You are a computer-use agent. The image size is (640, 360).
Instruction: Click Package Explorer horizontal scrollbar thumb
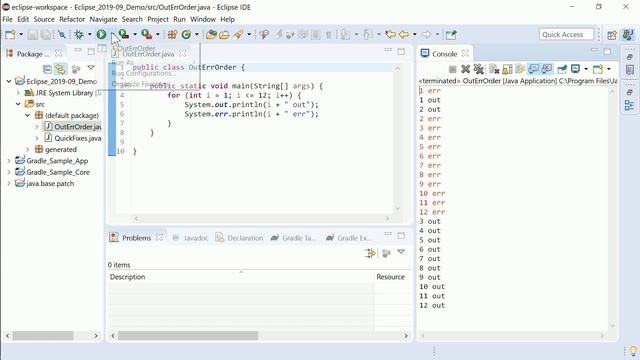pos(43,336)
